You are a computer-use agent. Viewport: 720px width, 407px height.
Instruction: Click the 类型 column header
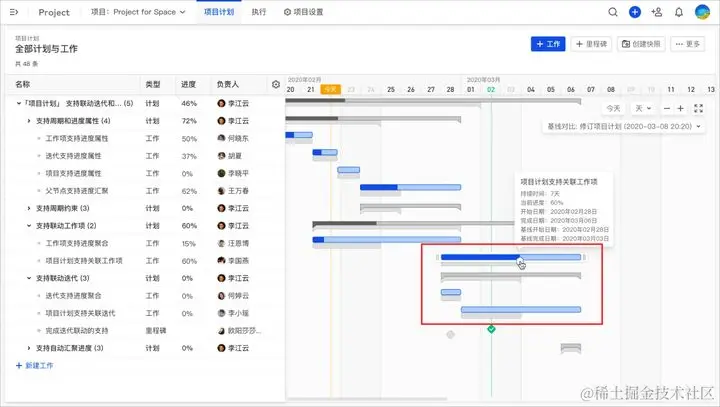[153, 85]
